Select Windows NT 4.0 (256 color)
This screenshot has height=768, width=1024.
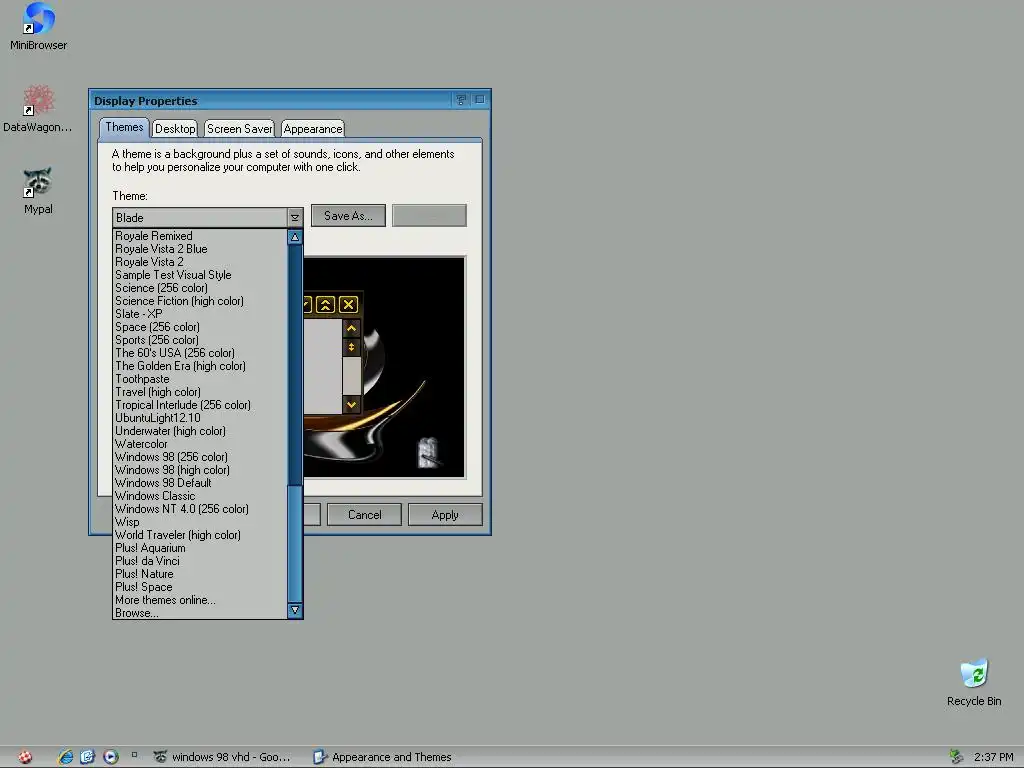pos(200,509)
